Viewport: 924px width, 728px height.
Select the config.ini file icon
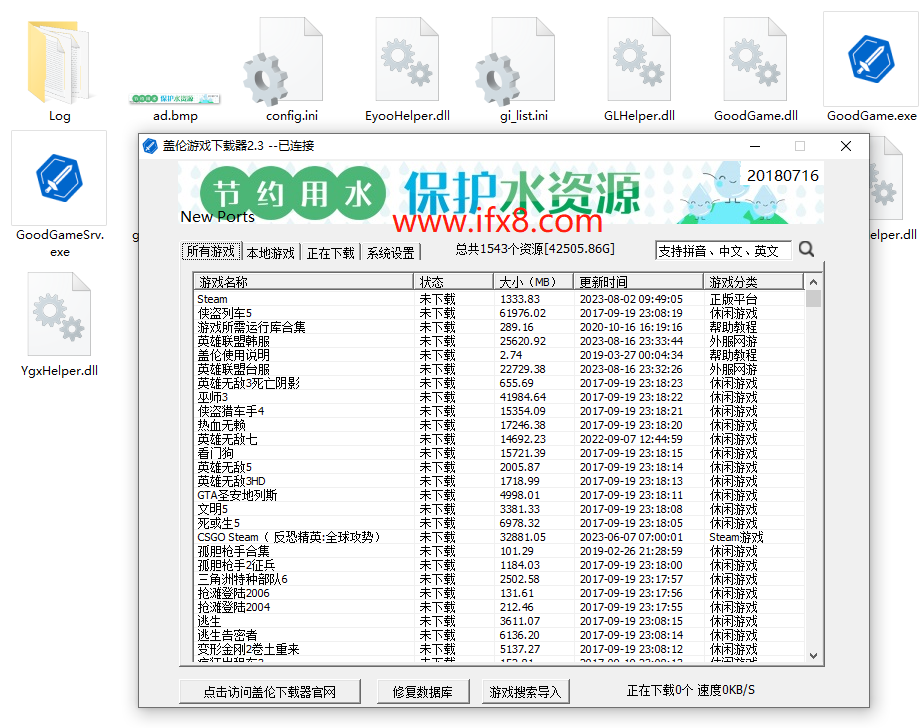click(284, 62)
